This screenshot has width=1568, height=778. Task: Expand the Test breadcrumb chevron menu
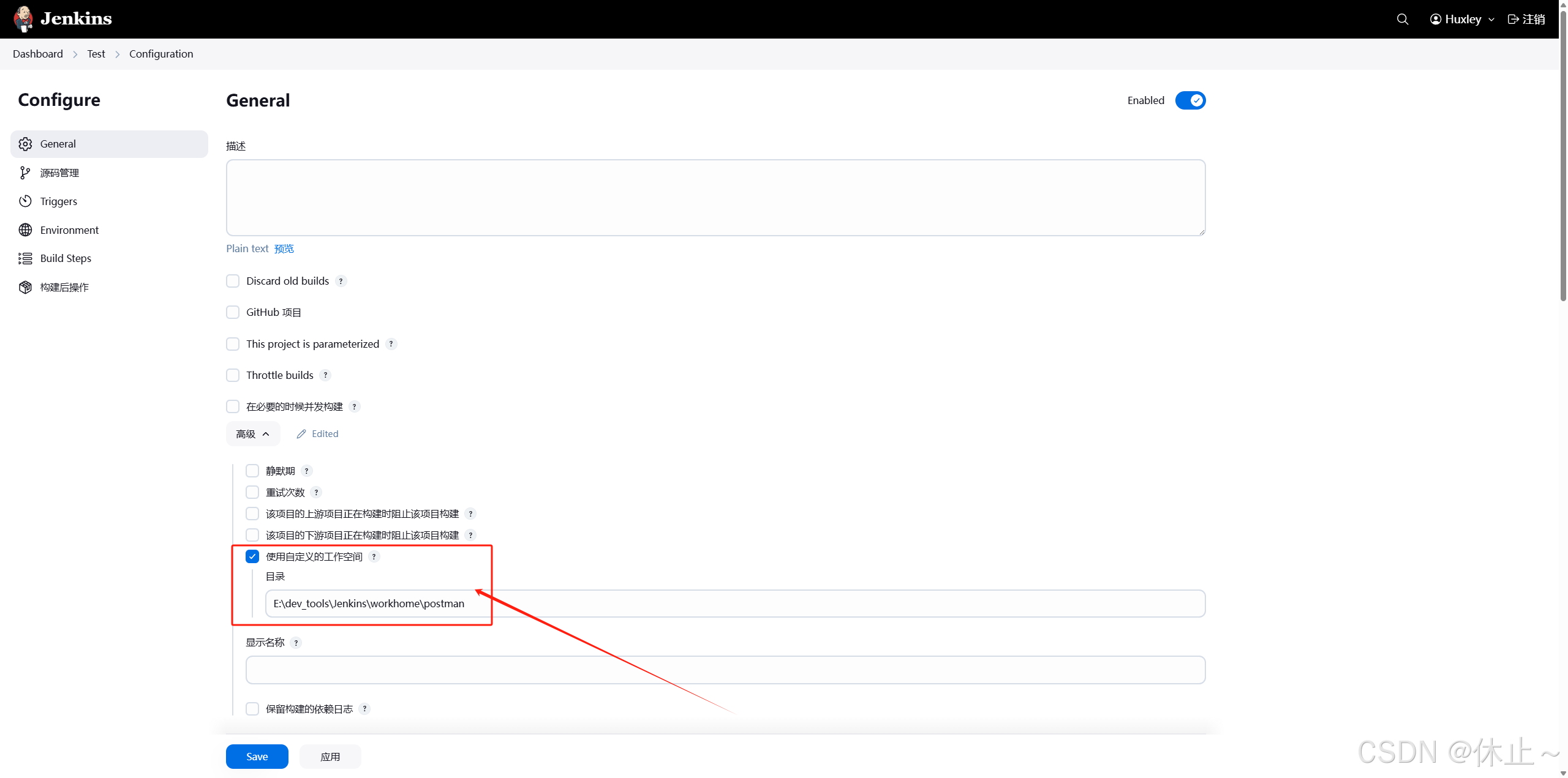coord(118,54)
